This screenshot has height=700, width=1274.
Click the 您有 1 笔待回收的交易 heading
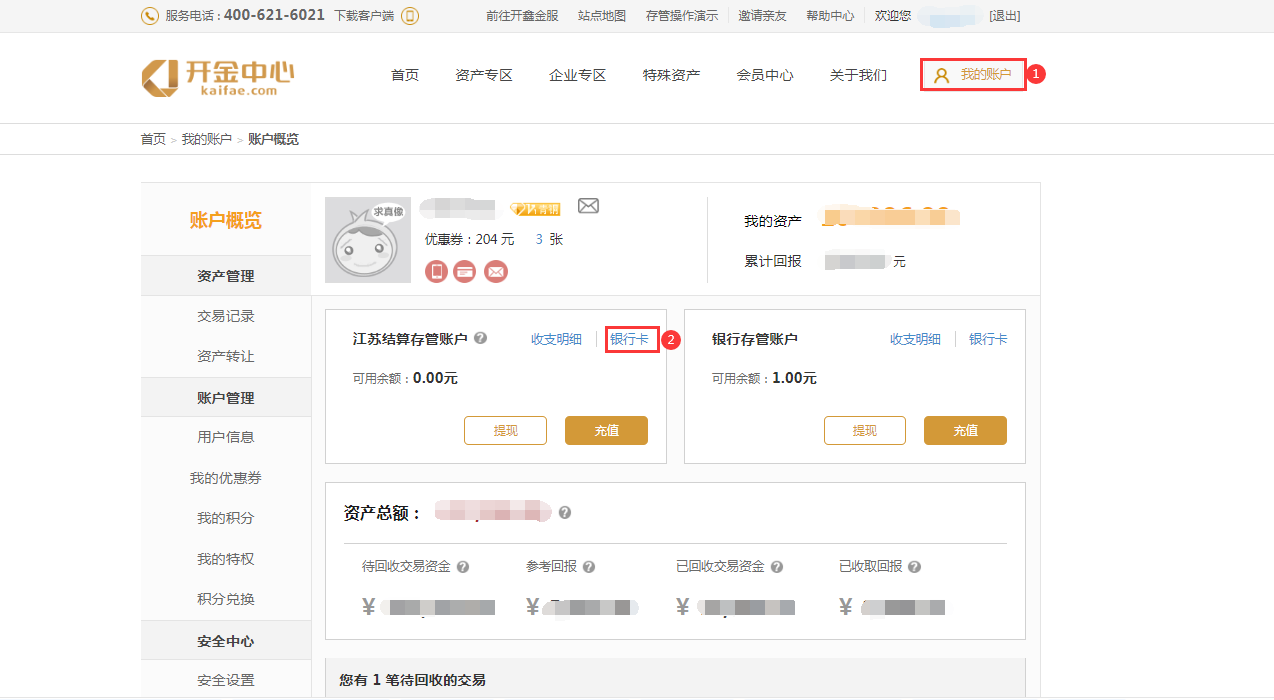412,680
